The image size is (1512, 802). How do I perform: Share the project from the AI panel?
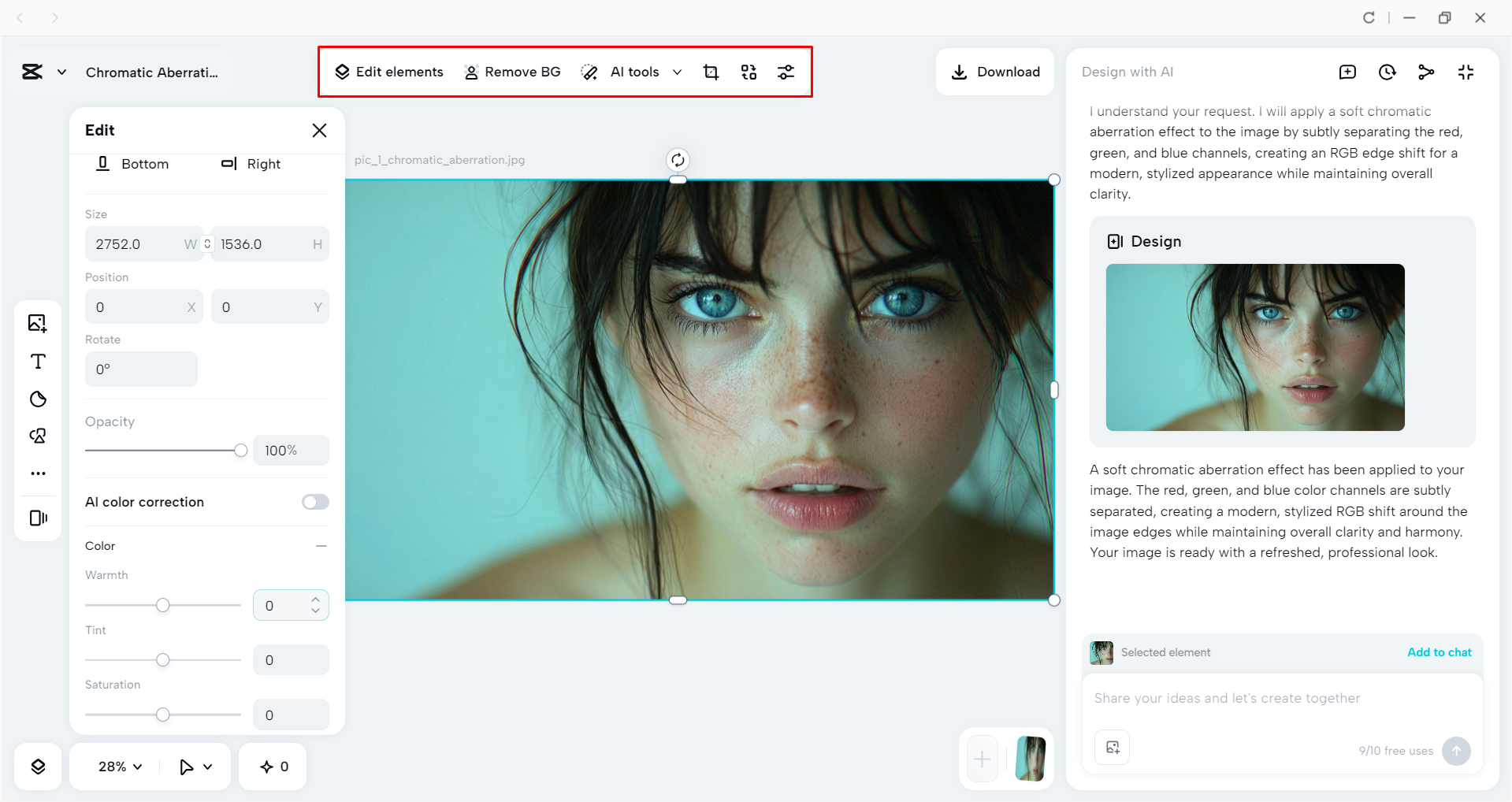1427,72
